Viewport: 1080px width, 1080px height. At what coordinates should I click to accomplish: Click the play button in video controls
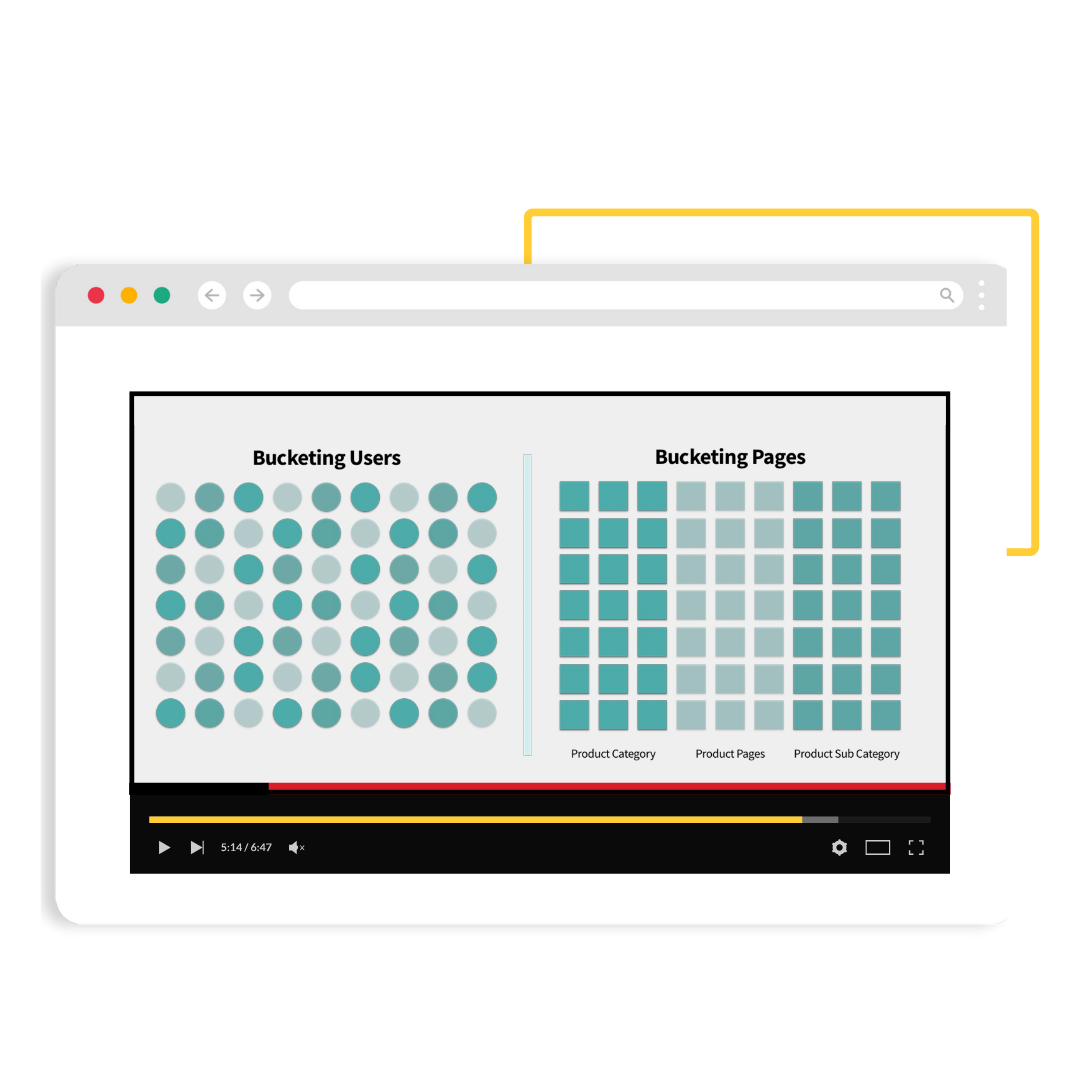tap(164, 847)
